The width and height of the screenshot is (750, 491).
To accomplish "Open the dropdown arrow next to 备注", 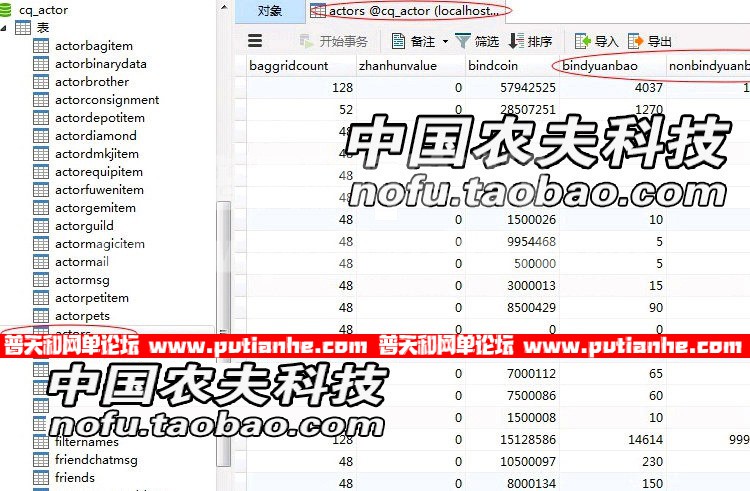I will (x=445, y=42).
